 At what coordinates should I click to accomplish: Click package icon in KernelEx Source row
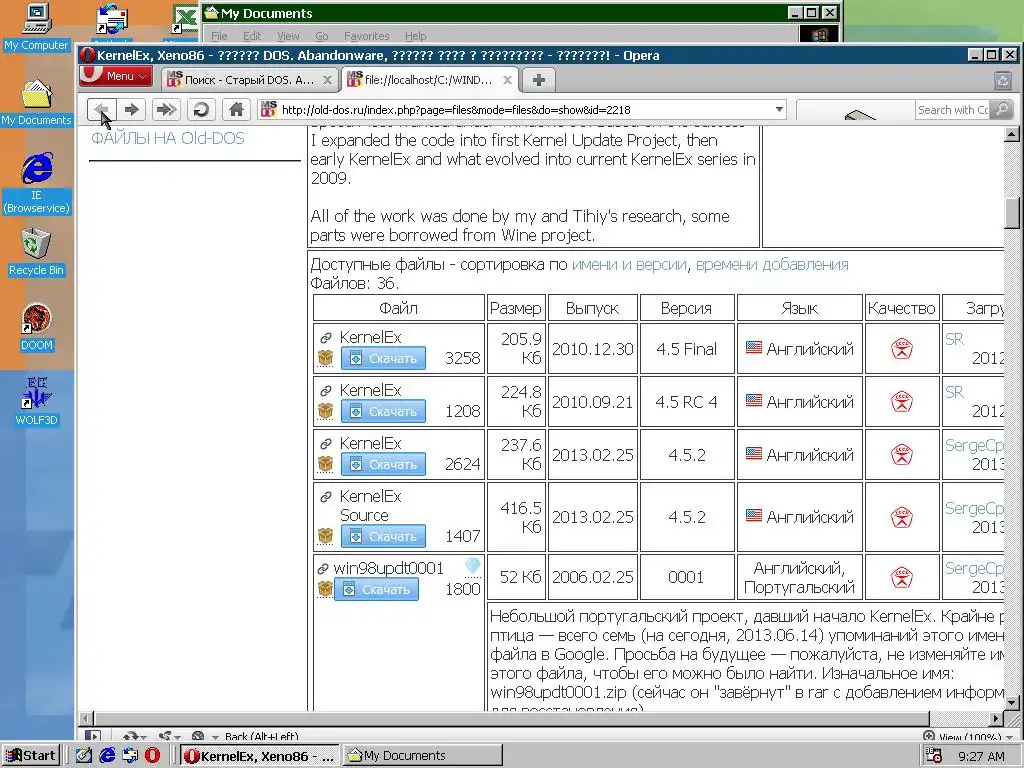[x=325, y=536]
